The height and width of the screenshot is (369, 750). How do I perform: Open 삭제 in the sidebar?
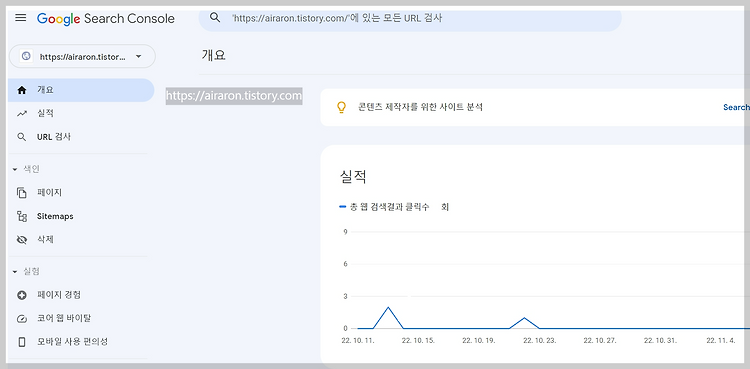click(45, 239)
